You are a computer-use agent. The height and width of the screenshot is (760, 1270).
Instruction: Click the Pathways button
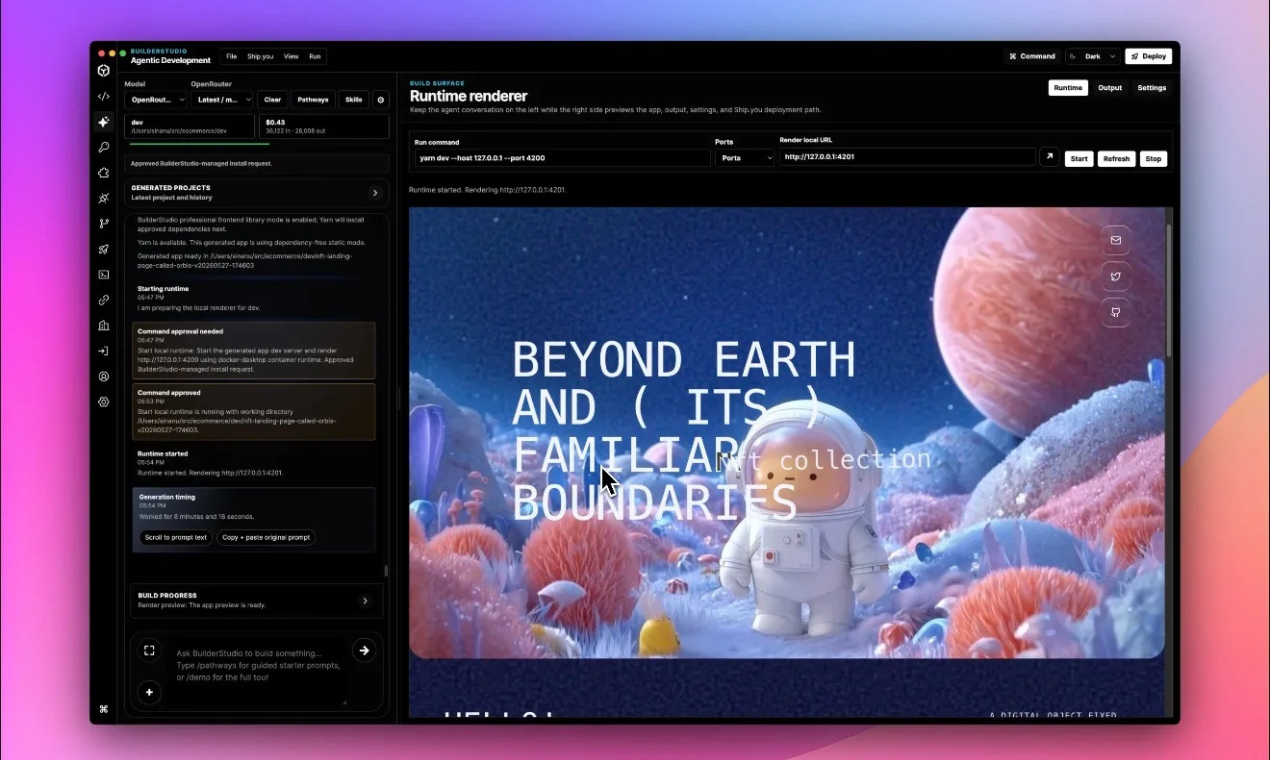[x=313, y=100]
